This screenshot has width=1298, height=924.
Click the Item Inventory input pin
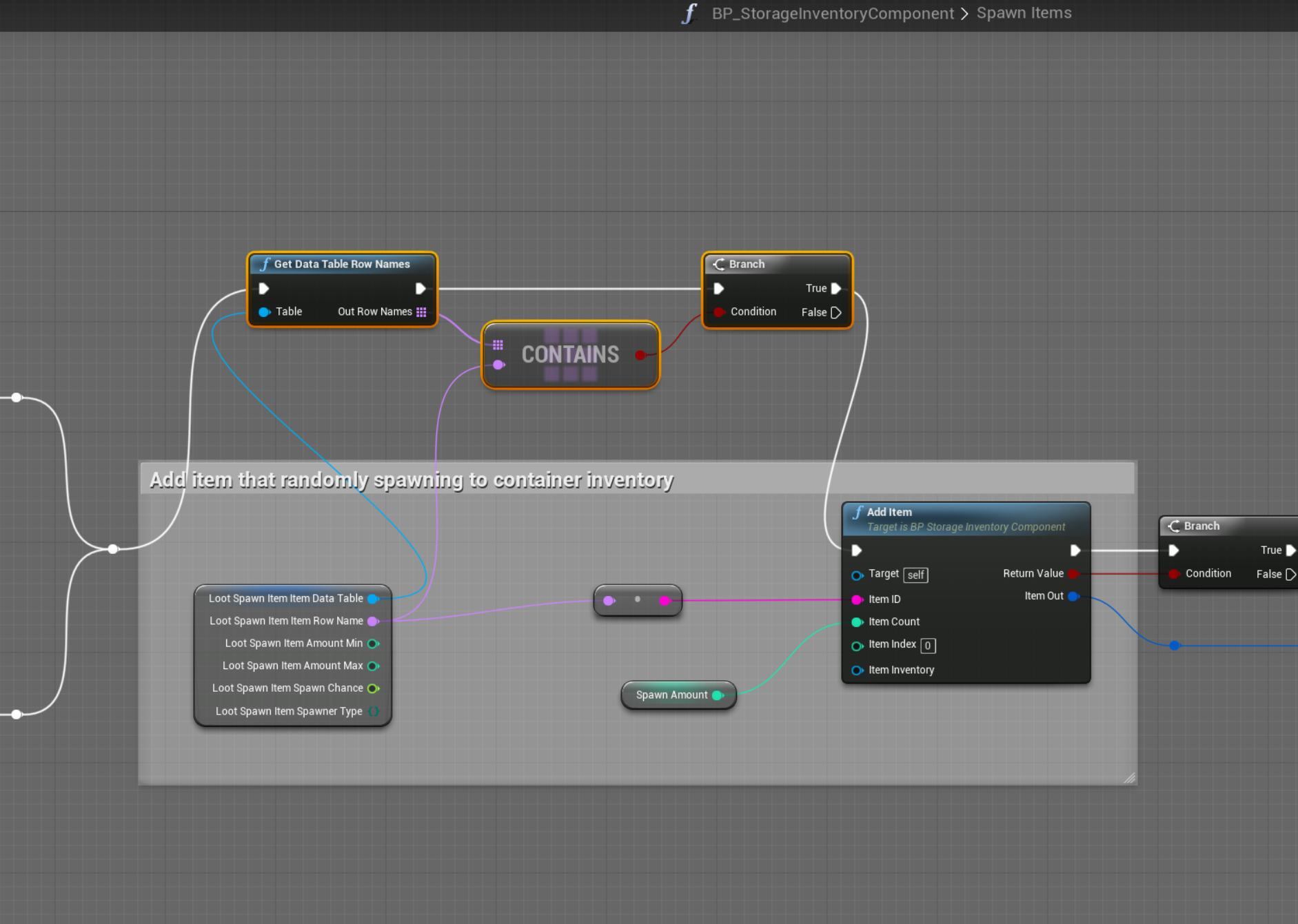tap(857, 670)
